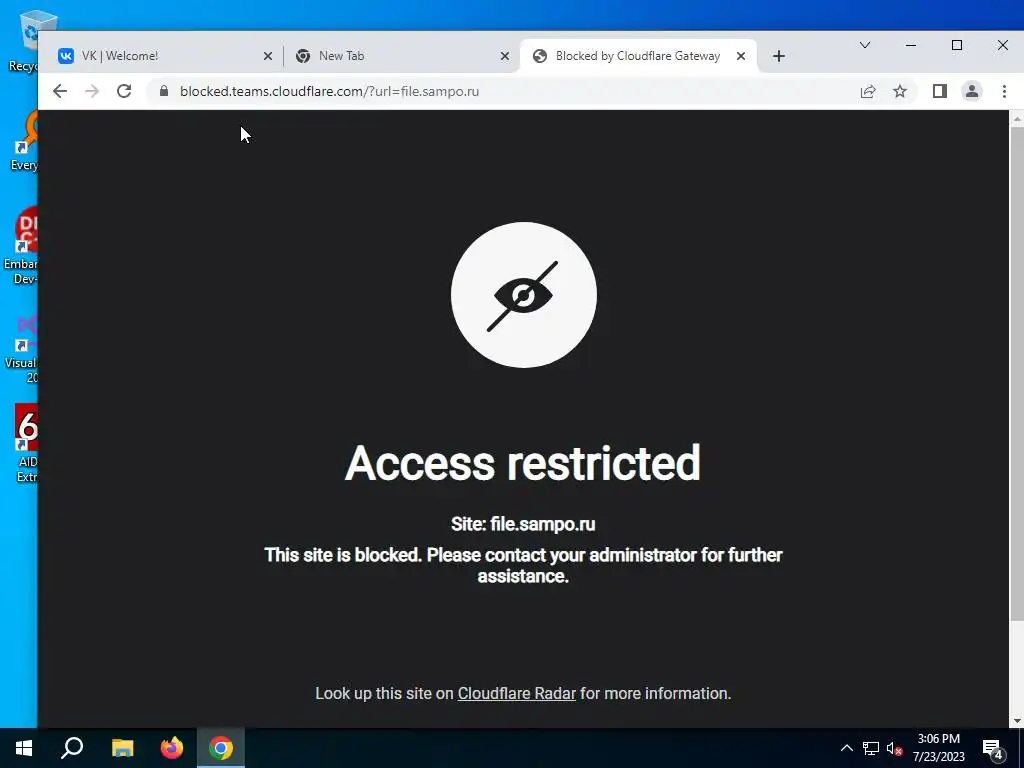Open File Explorer from taskbar
Viewport: 1024px width, 768px height.
coord(122,748)
